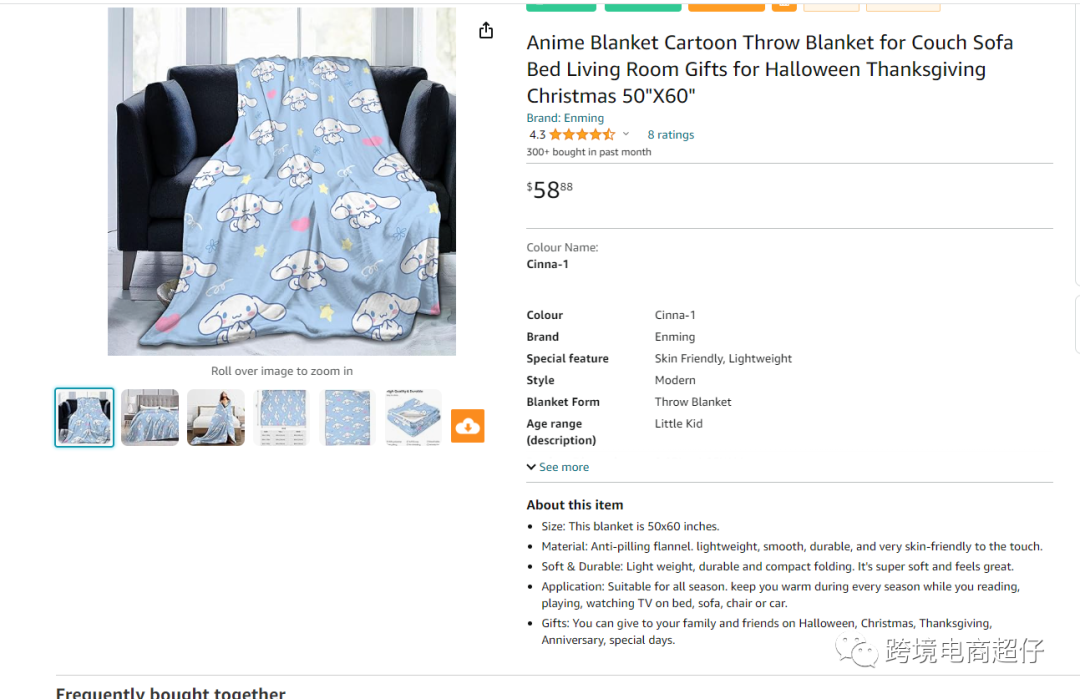Screen dimensions: 1080x699
Task: Click the main Cinnamoroll blanket product image
Action: pyautogui.click(x=282, y=182)
